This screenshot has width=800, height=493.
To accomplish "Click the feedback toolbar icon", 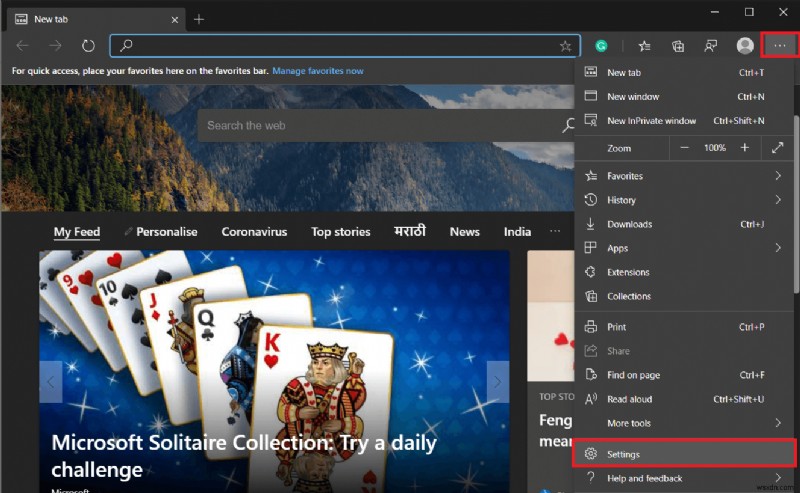I will [x=711, y=46].
